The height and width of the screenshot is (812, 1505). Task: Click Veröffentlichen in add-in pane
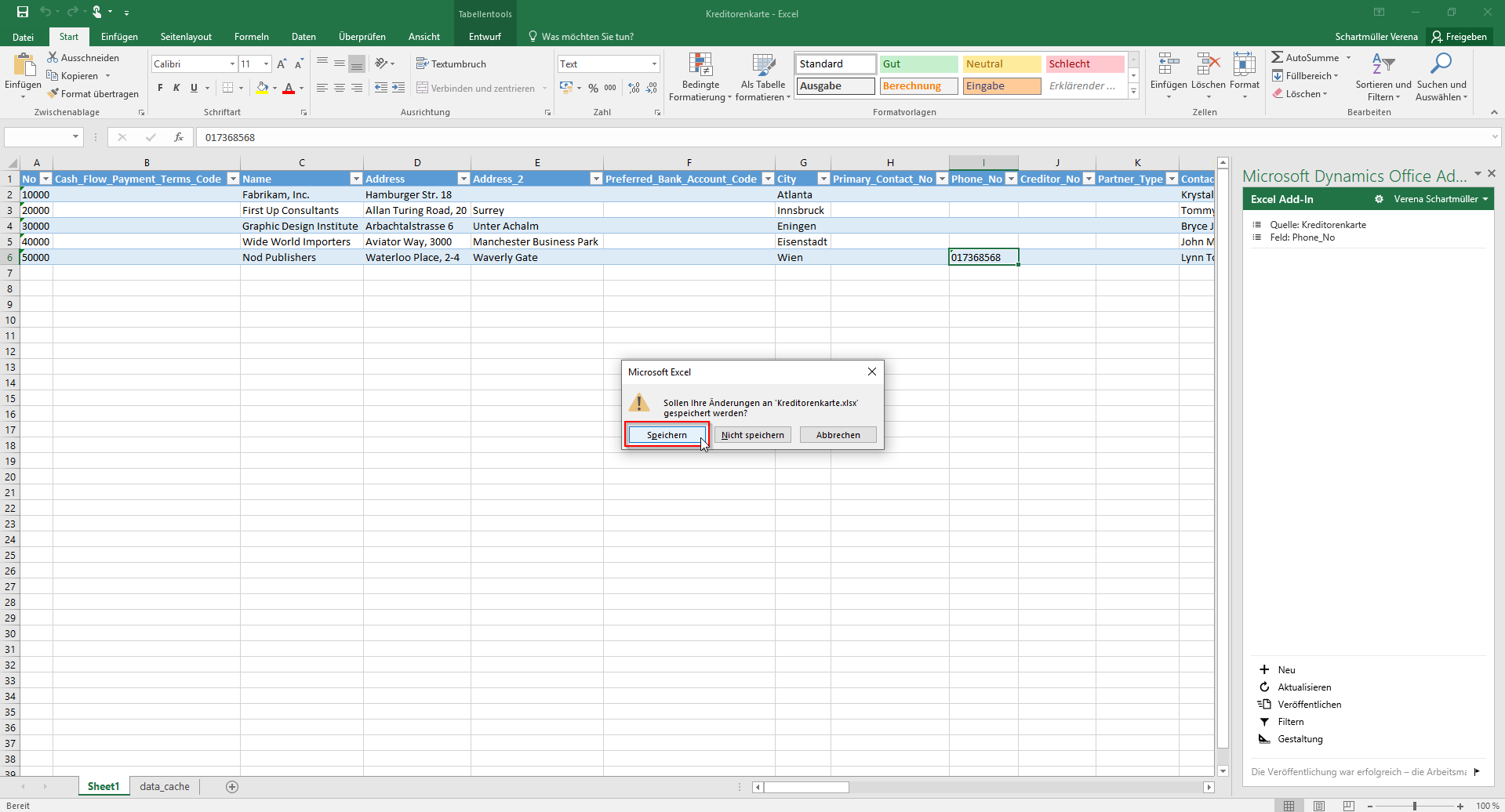(x=1300, y=704)
